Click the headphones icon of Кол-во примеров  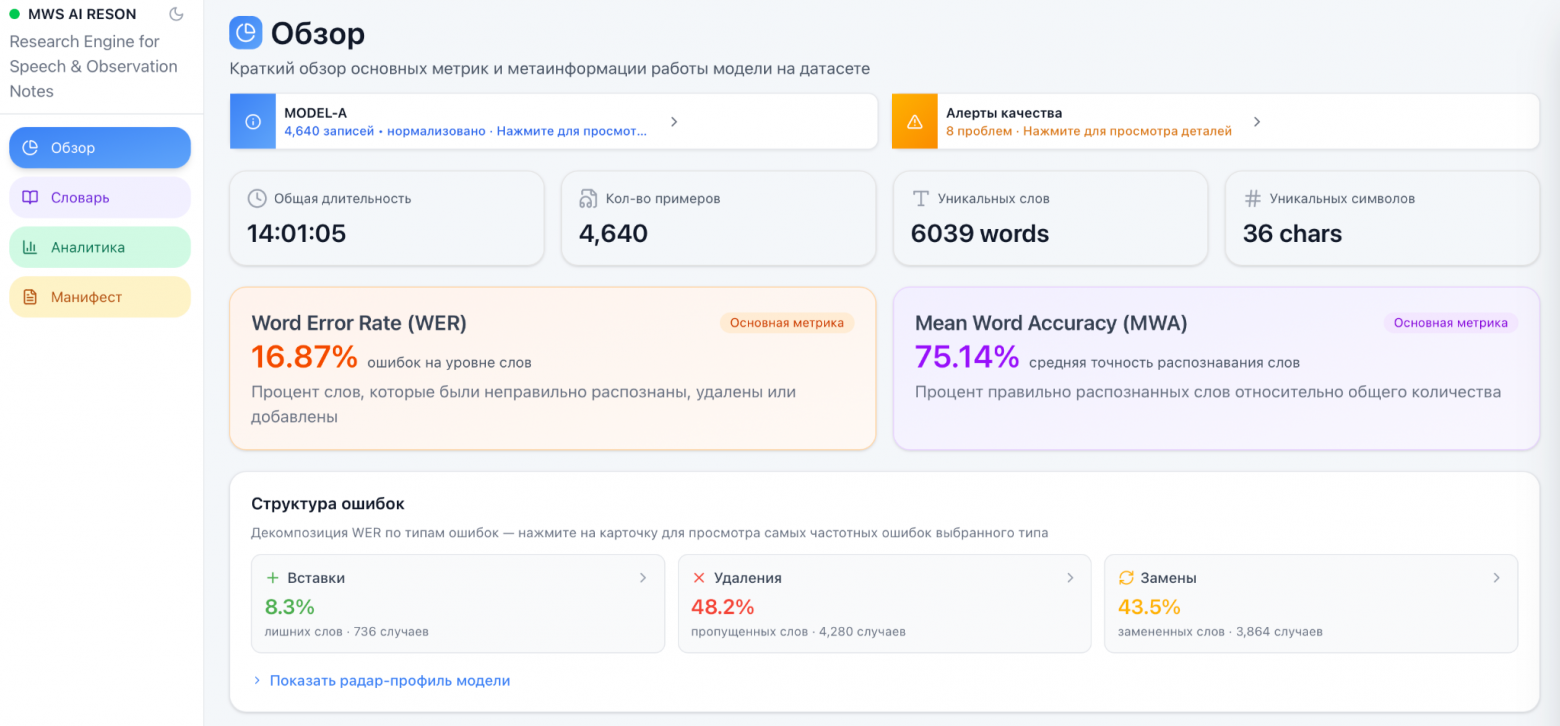(588, 198)
